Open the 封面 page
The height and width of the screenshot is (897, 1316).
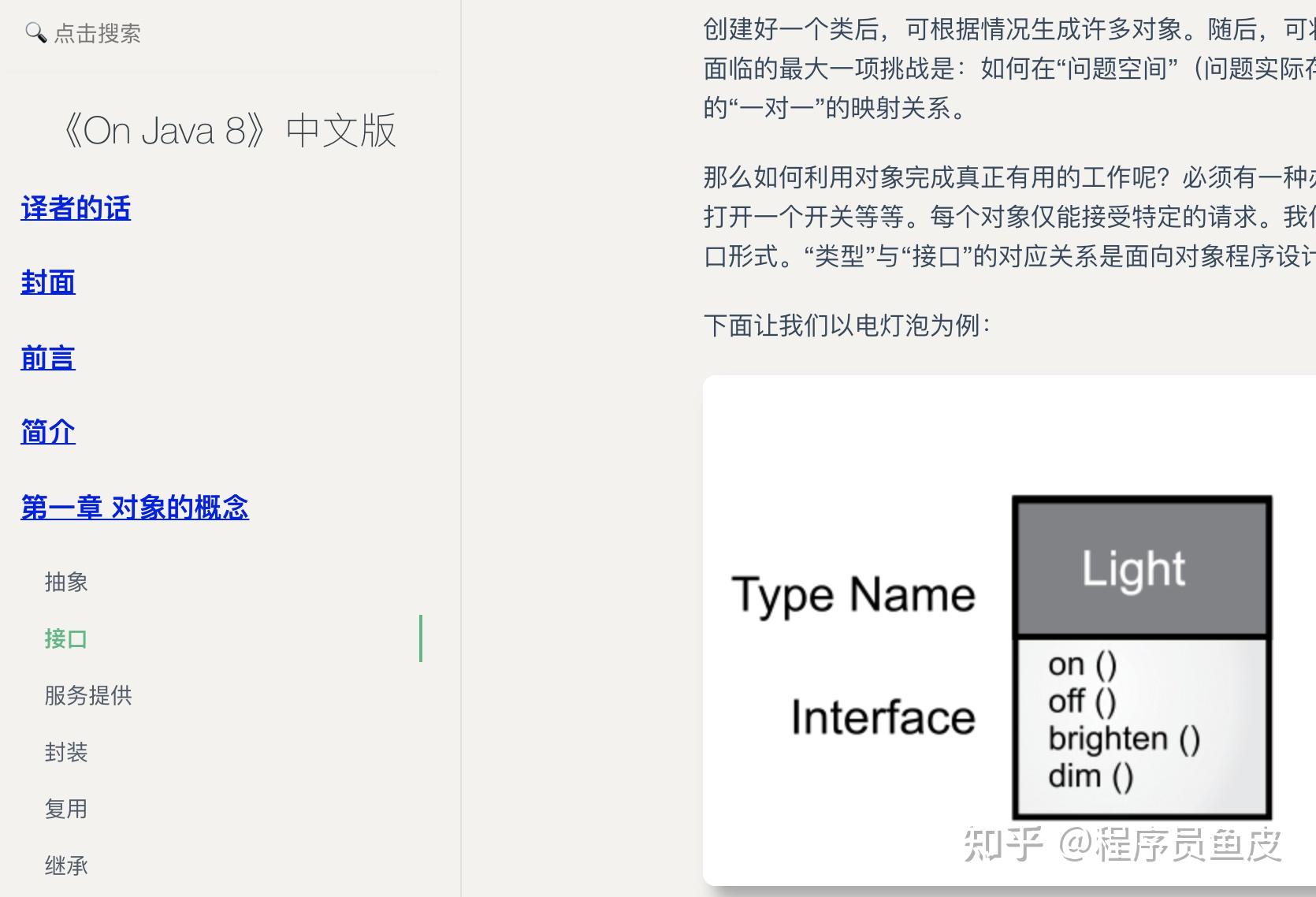point(47,282)
